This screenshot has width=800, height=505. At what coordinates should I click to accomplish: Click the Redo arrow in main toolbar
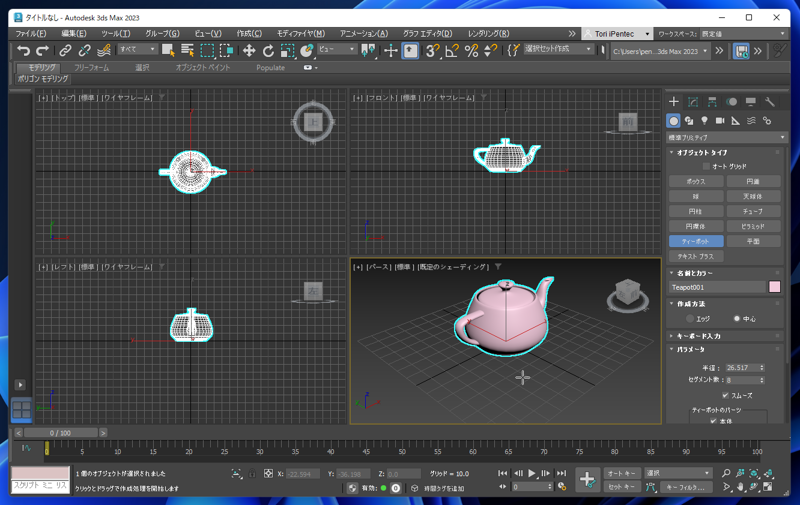click(43, 50)
